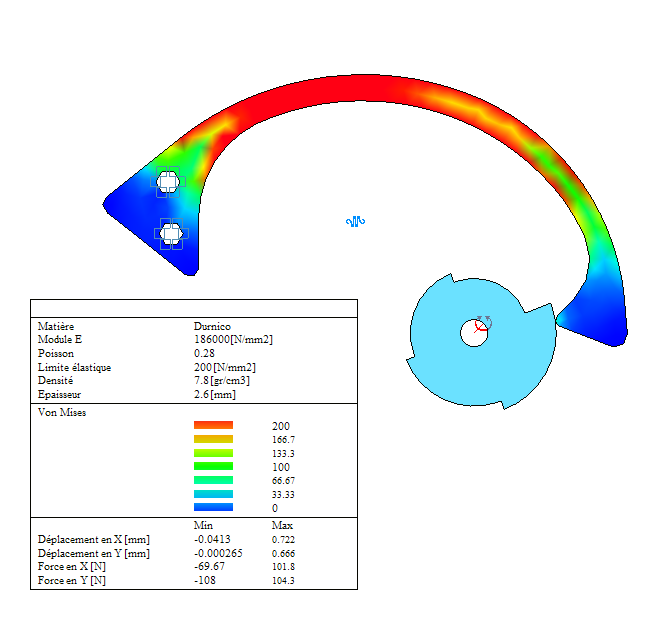
Task: Select the green 100 legend swatch
Action: (213, 467)
